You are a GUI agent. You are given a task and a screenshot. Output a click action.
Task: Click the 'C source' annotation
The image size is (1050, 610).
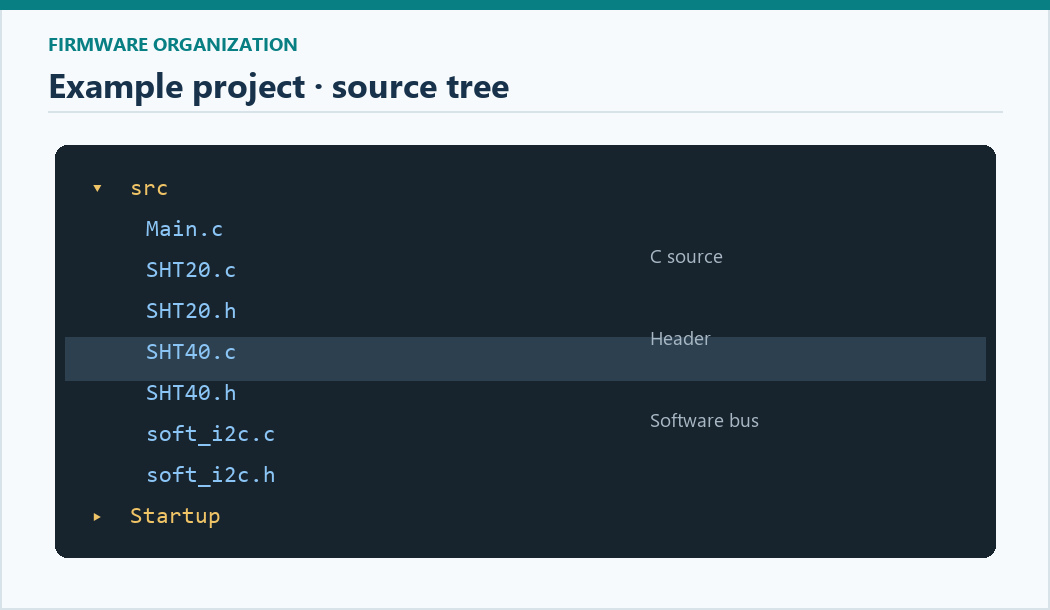pyautogui.click(x=686, y=256)
